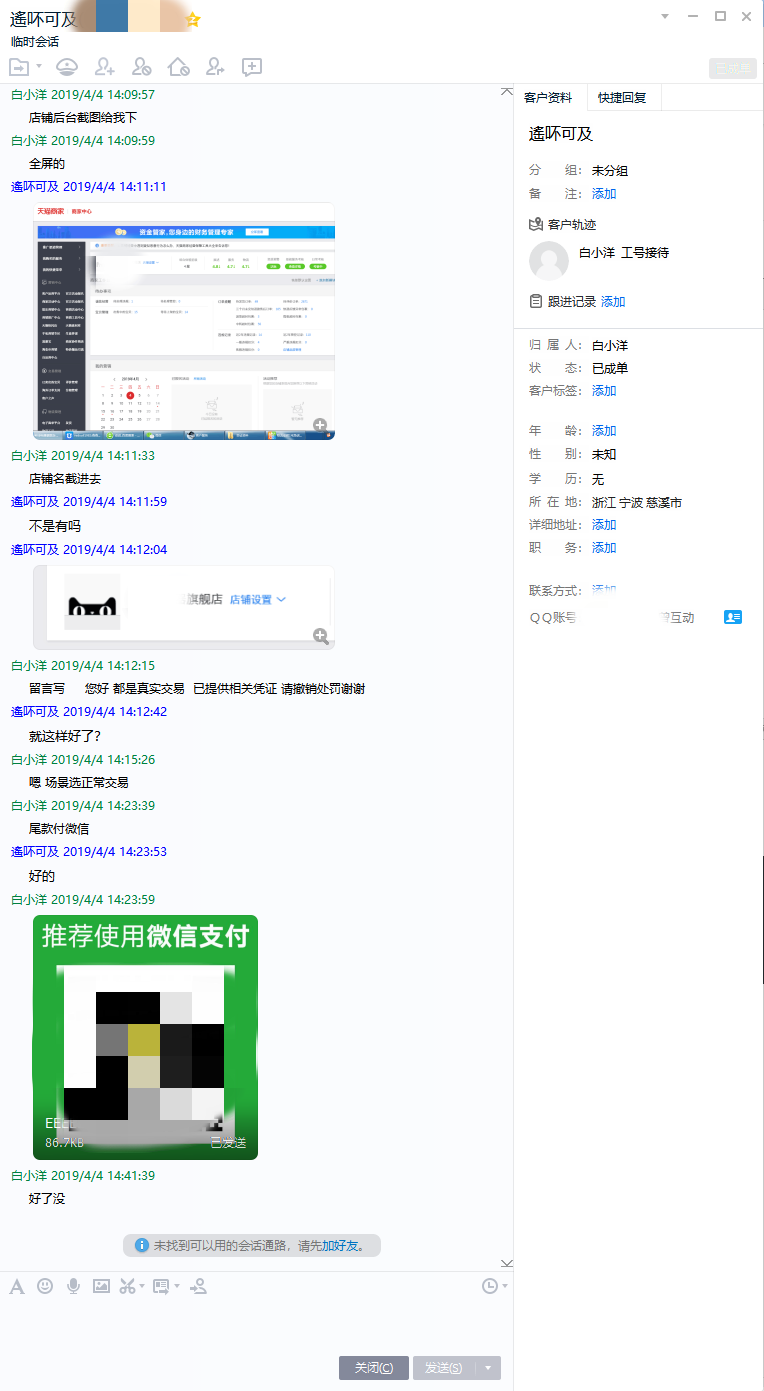Open the send options dropdown arrow

(x=488, y=1368)
